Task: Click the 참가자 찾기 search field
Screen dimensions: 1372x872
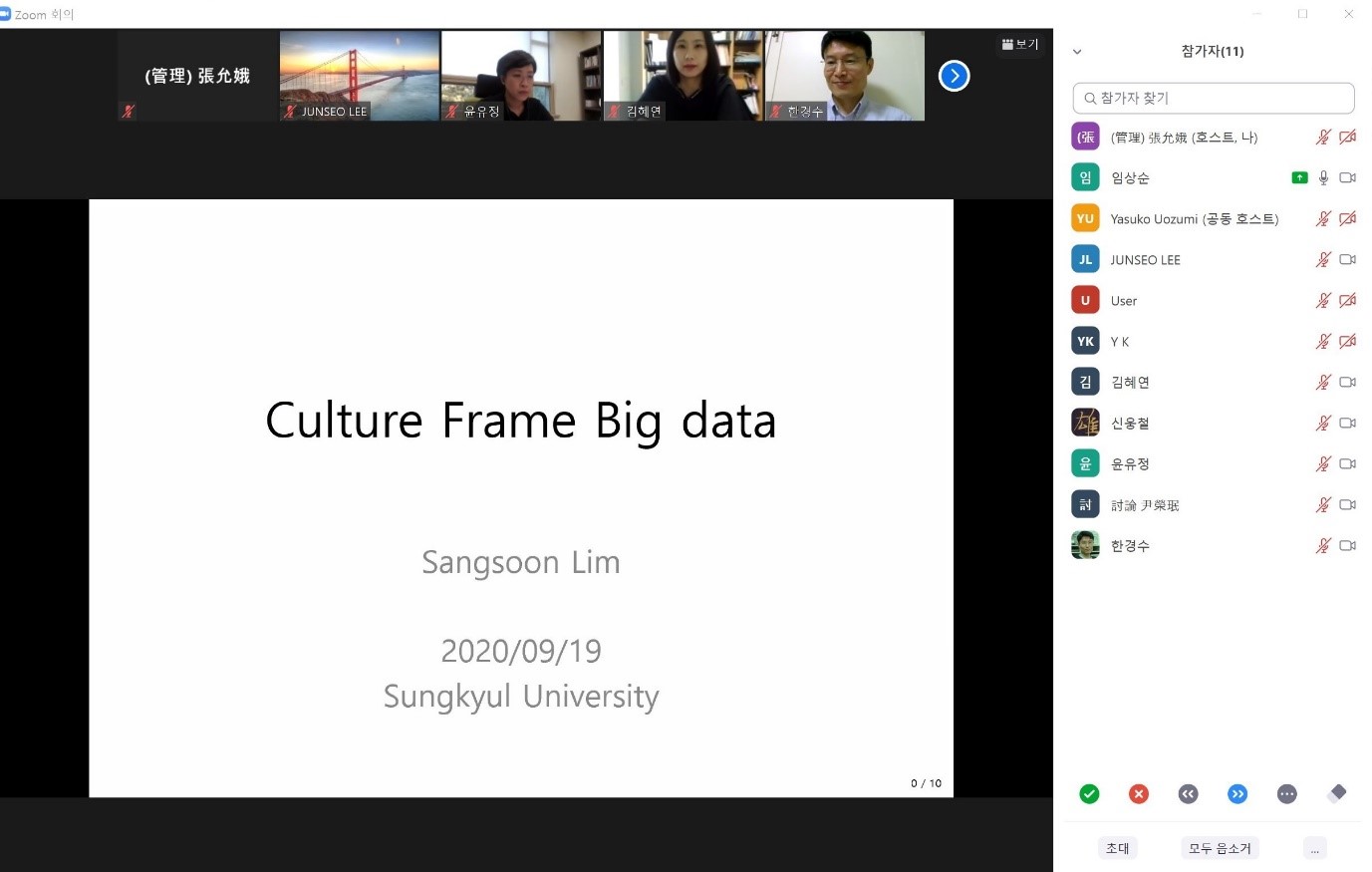Action: click(1214, 98)
